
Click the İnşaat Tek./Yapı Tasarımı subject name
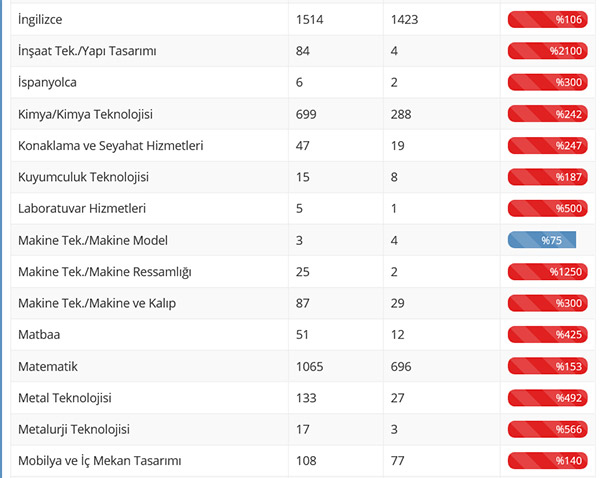87,50
